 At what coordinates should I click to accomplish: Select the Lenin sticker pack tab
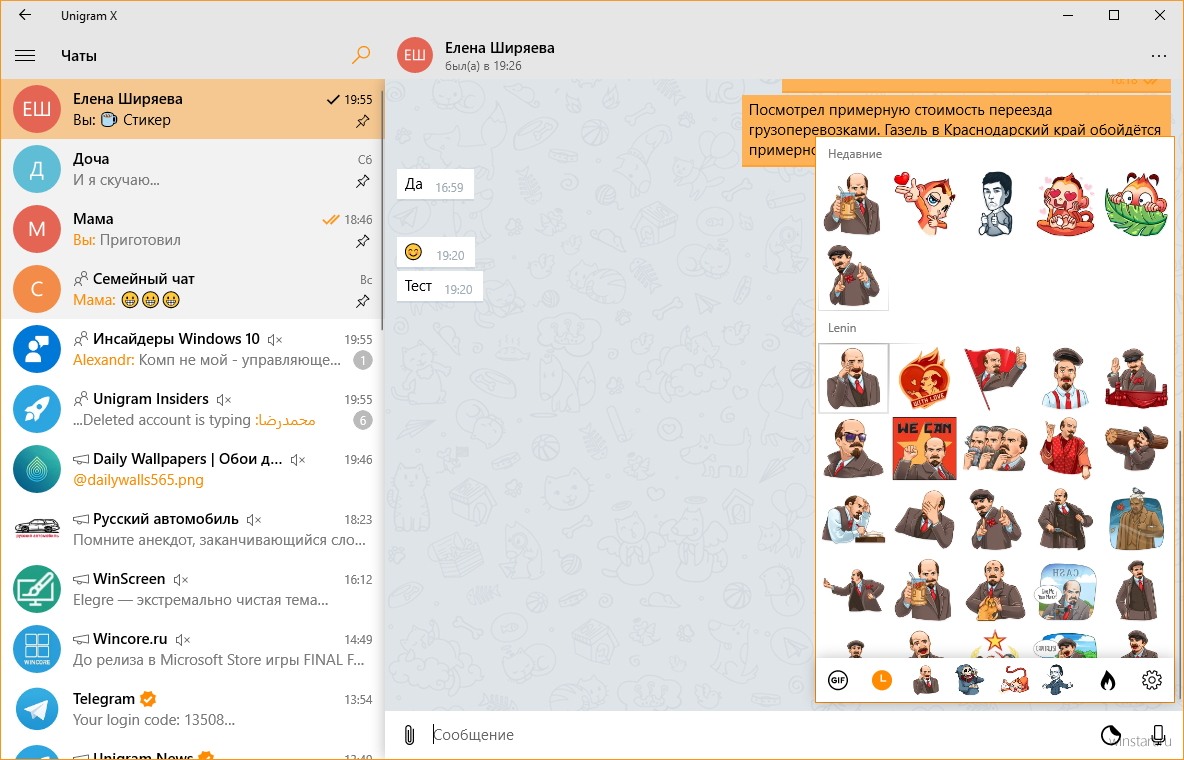(x=926, y=680)
